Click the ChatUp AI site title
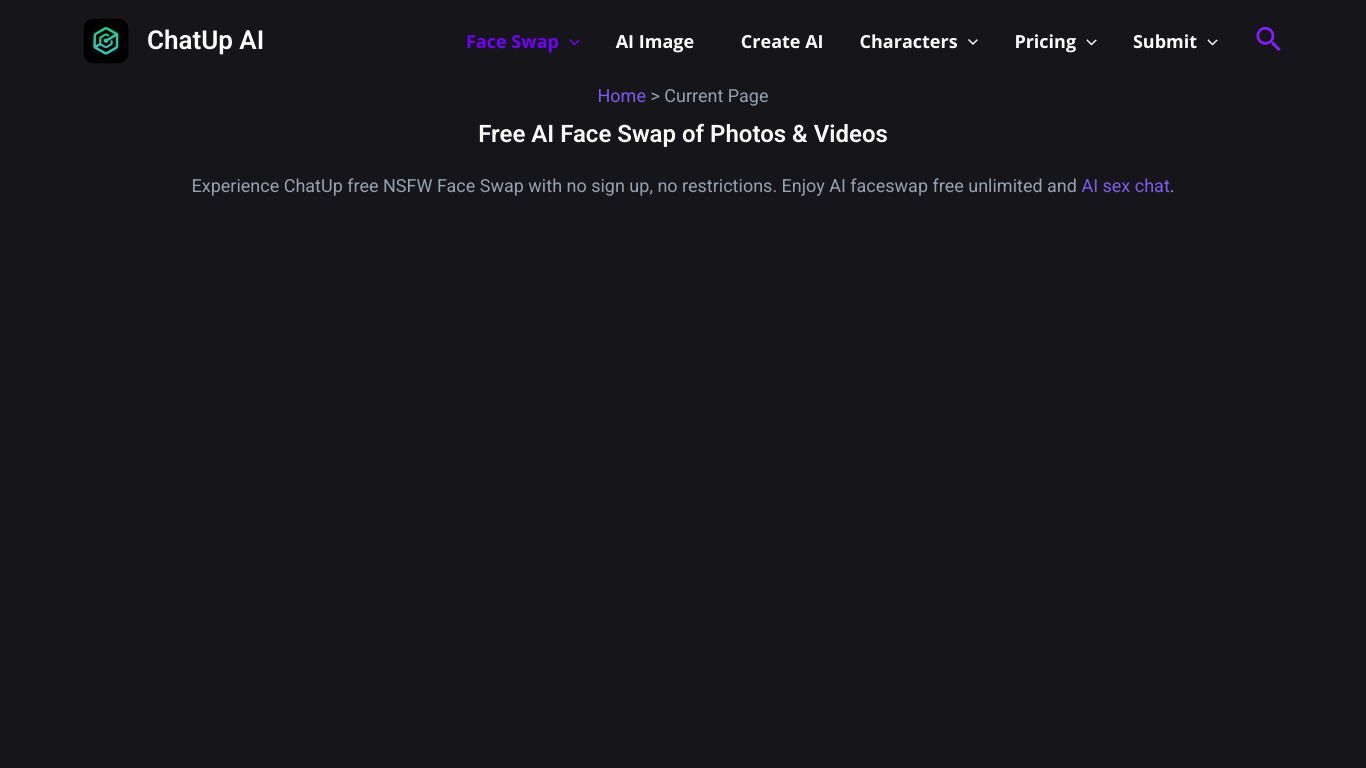The height and width of the screenshot is (768, 1366). [x=205, y=41]
